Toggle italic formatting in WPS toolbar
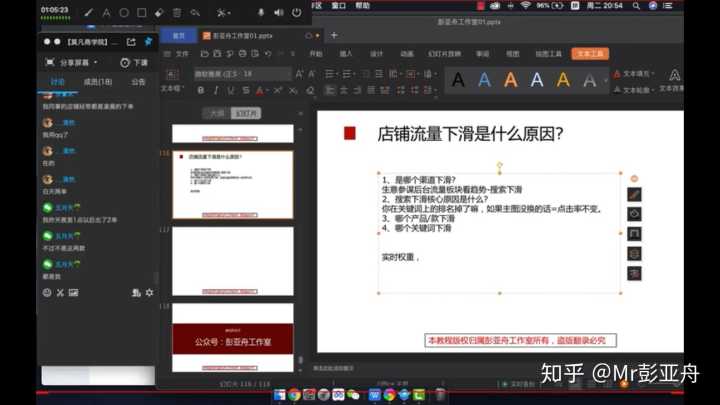The image size is (720, 405). [215, 90]
